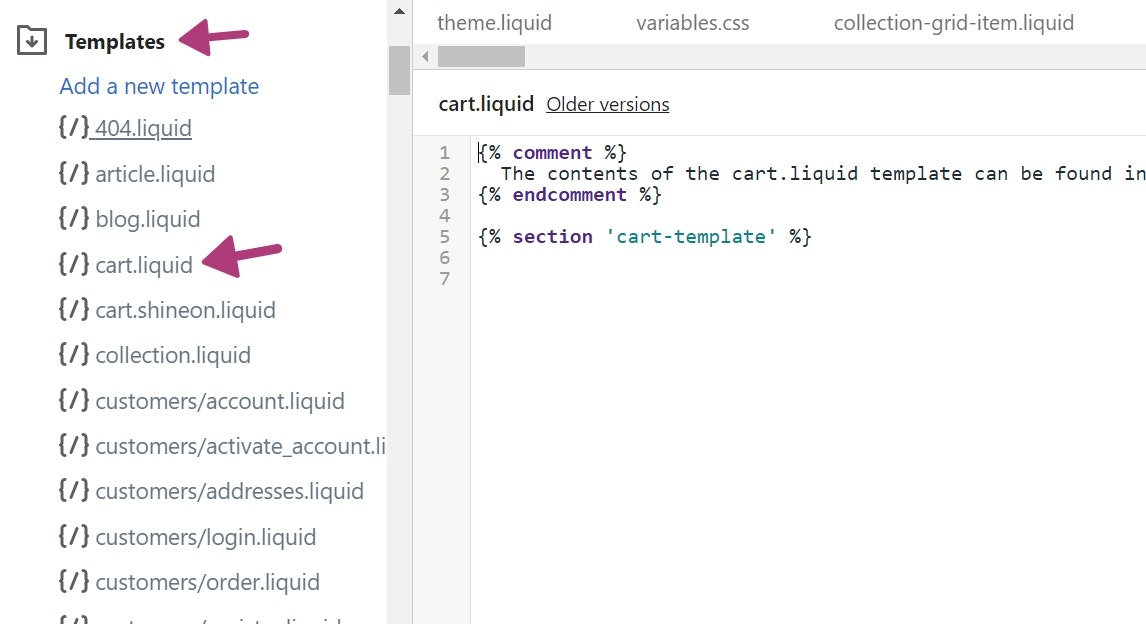Place cursor on the comment tag line
Screen dimensions: 1146x624
553,153
